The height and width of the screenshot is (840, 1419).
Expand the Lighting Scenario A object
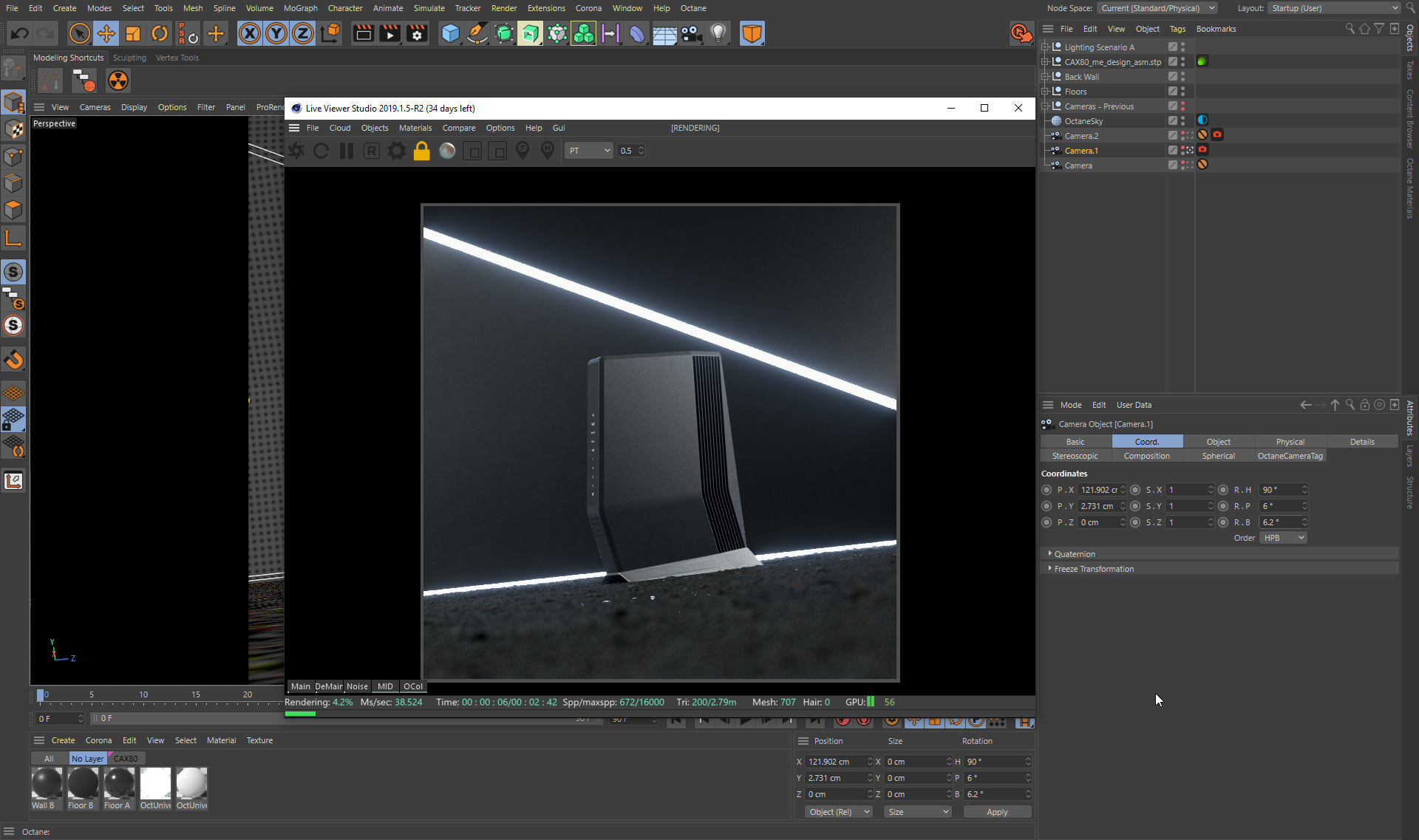click(1045, 47)
